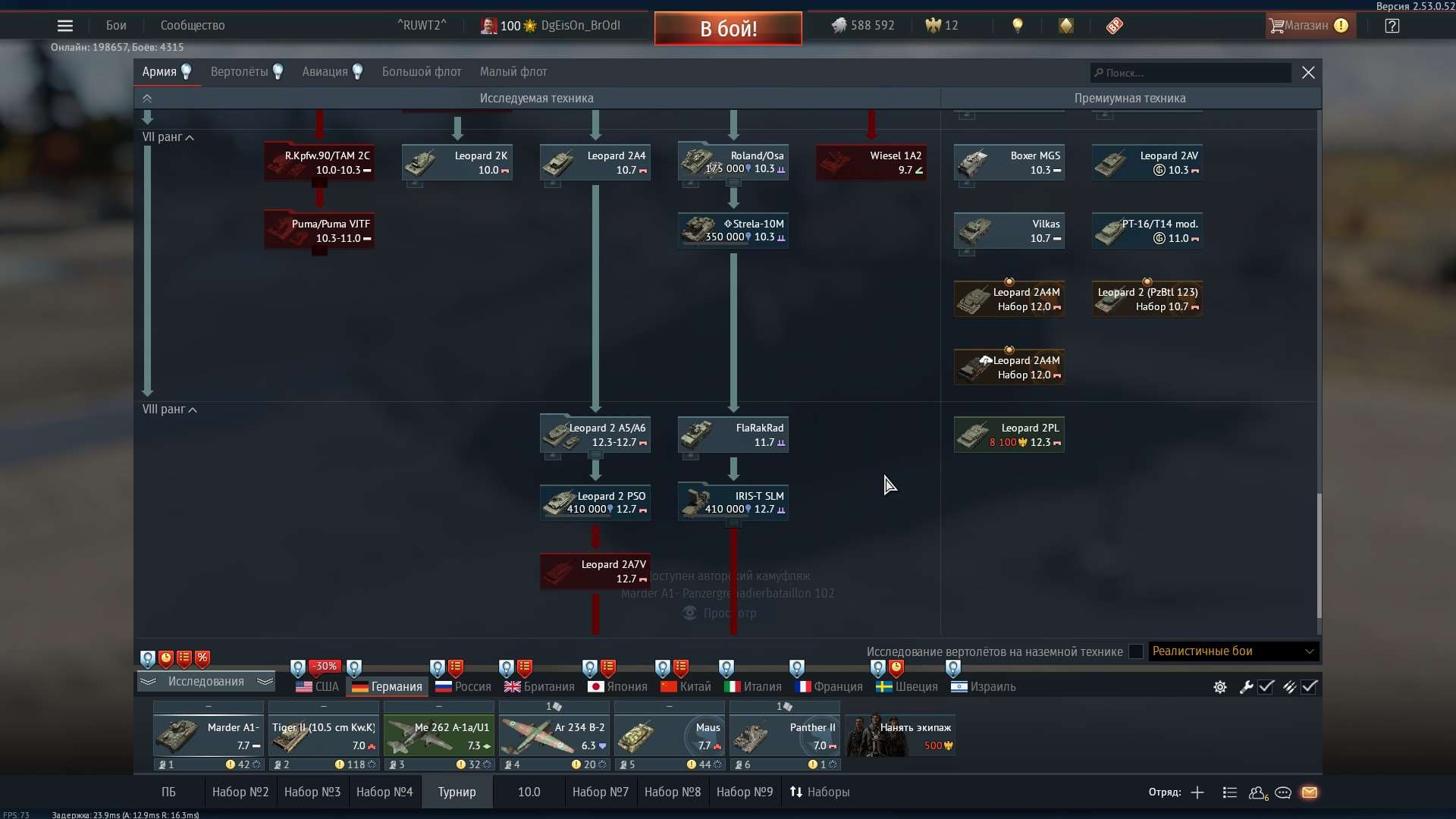Open the messages envelope icon bottom right
This screenshot has height=819, width=1456.
(x=1310, y=792)
